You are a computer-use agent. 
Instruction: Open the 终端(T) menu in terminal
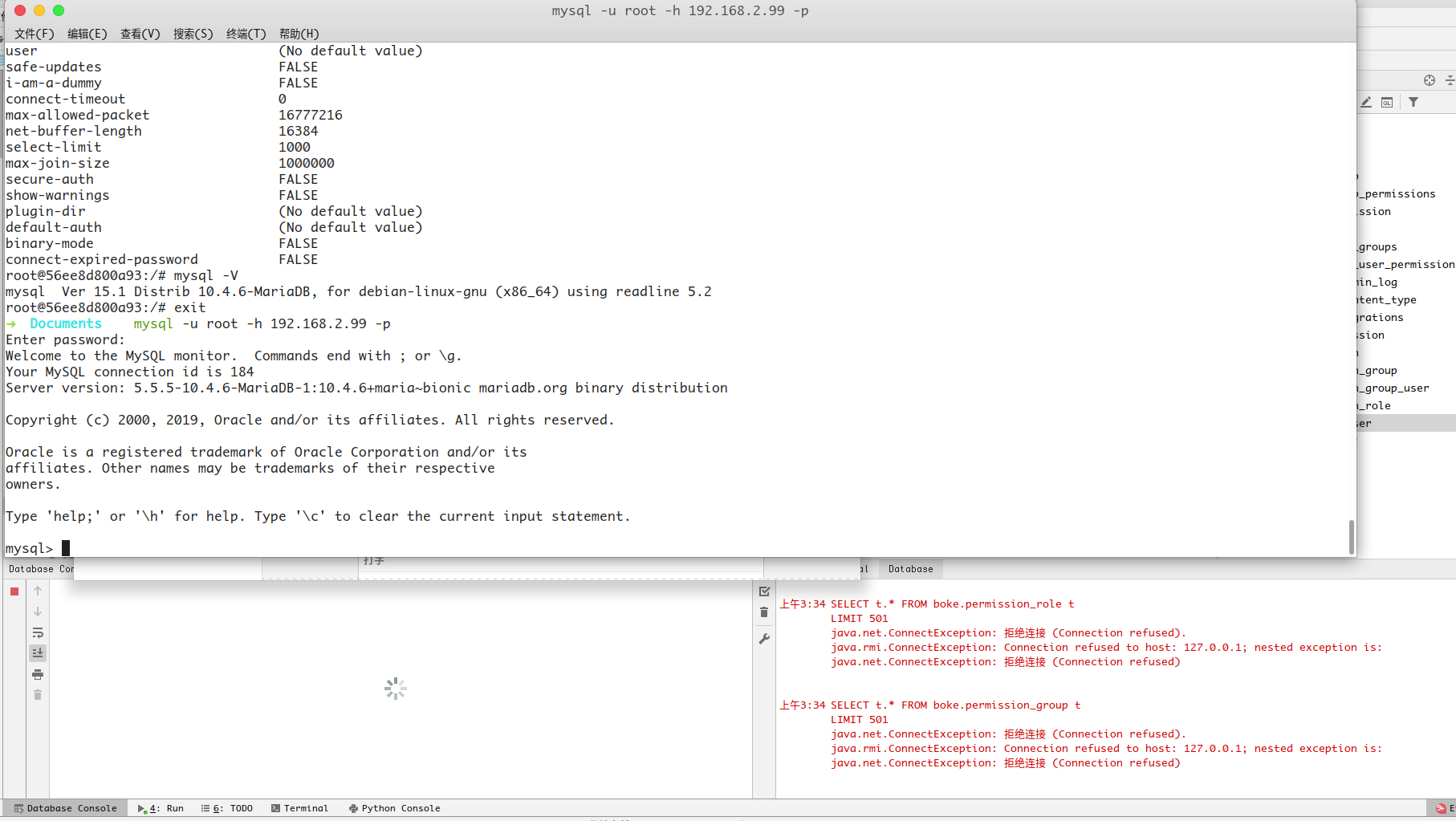click(246, 34)
